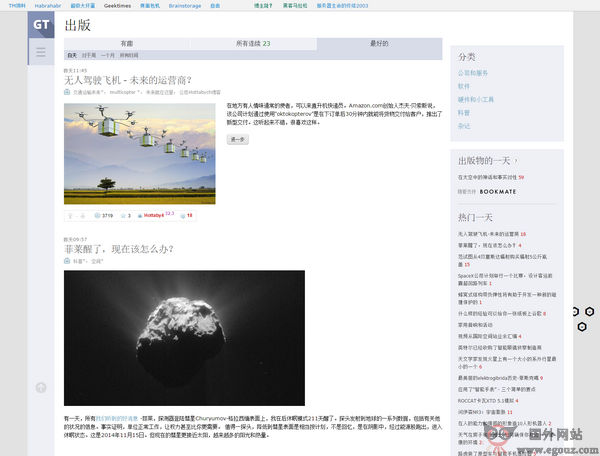Switch to the 所有连续 23 tab
Image resolution: width=600 pixels, height=456 pixels.
tap(253, 44)
